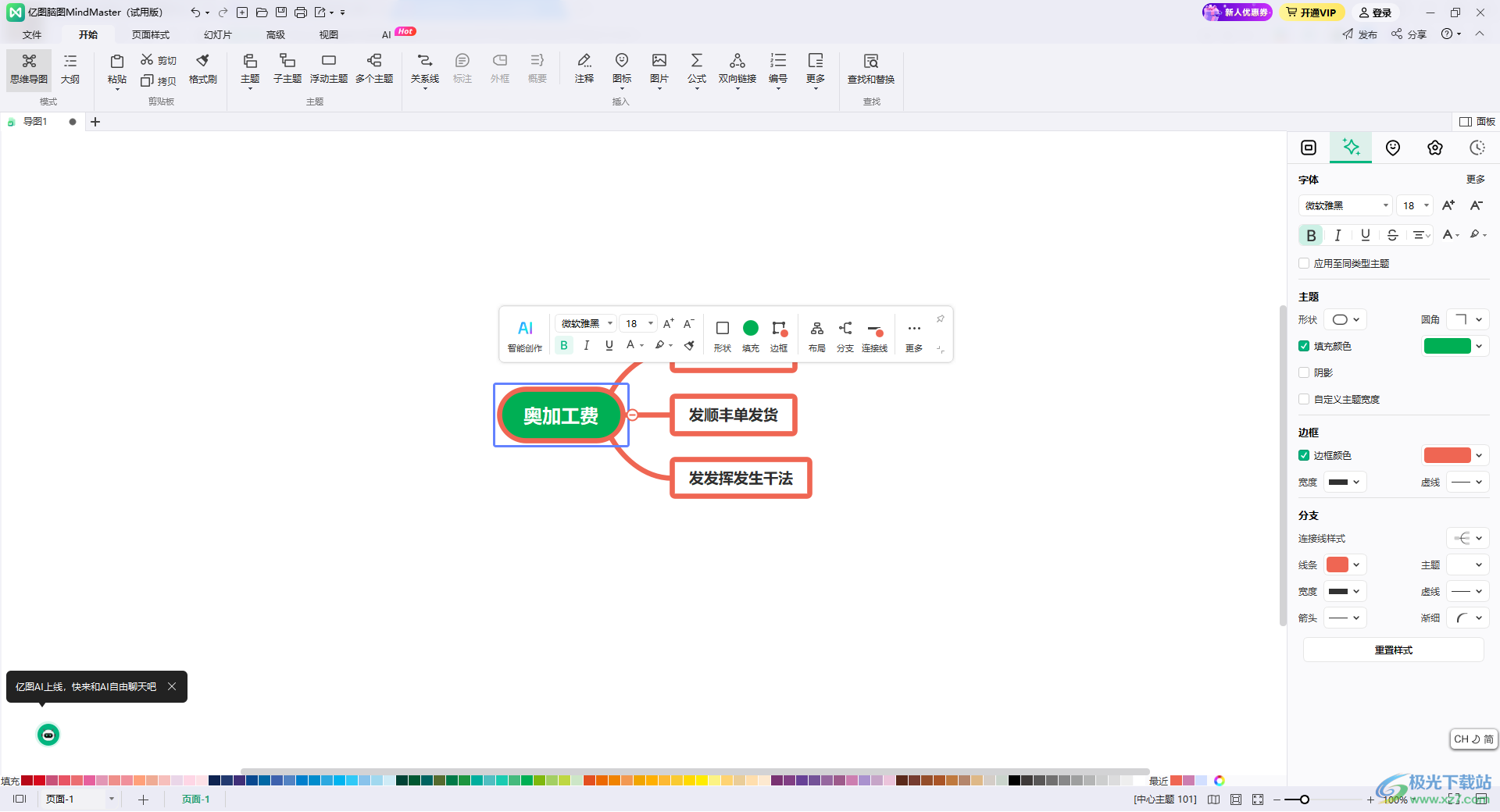Enable 自定义主题宽度 checkbox
Image resolution: width=1500 pixels, height=812 pixels.
tap(1304, 399)
